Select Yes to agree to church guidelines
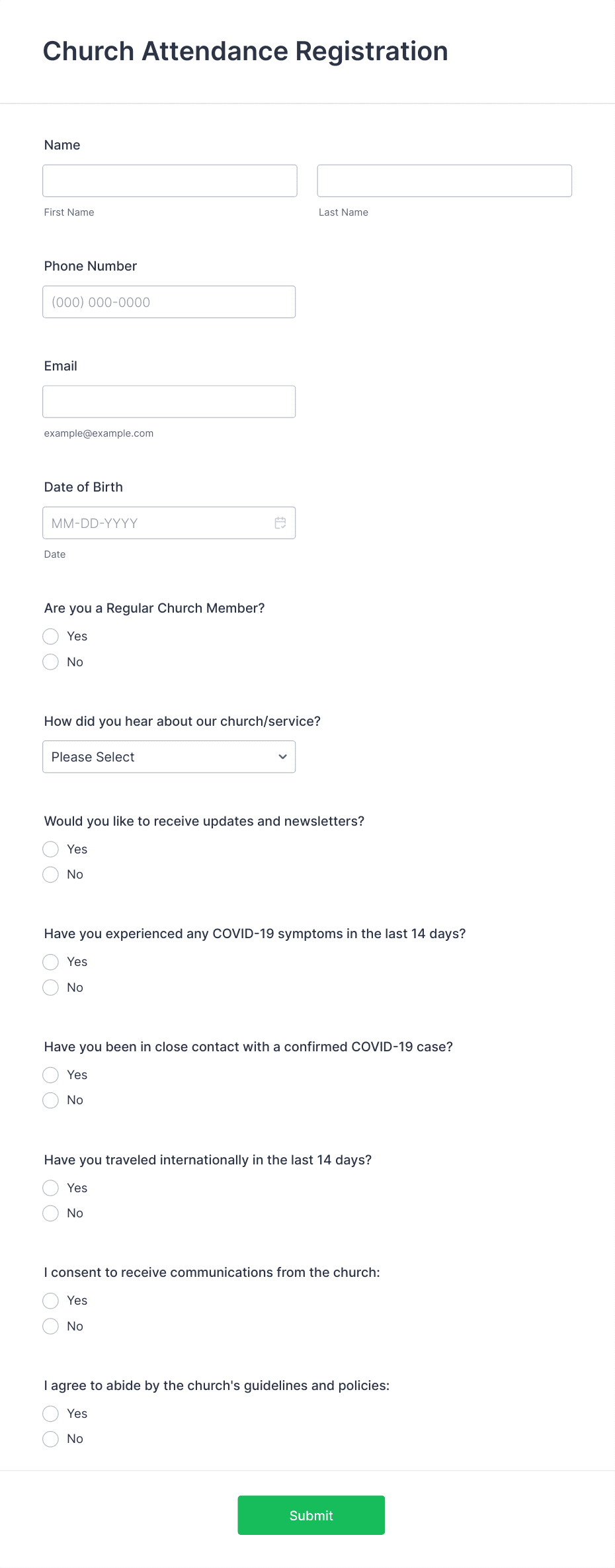 [x=50, y=1414]
